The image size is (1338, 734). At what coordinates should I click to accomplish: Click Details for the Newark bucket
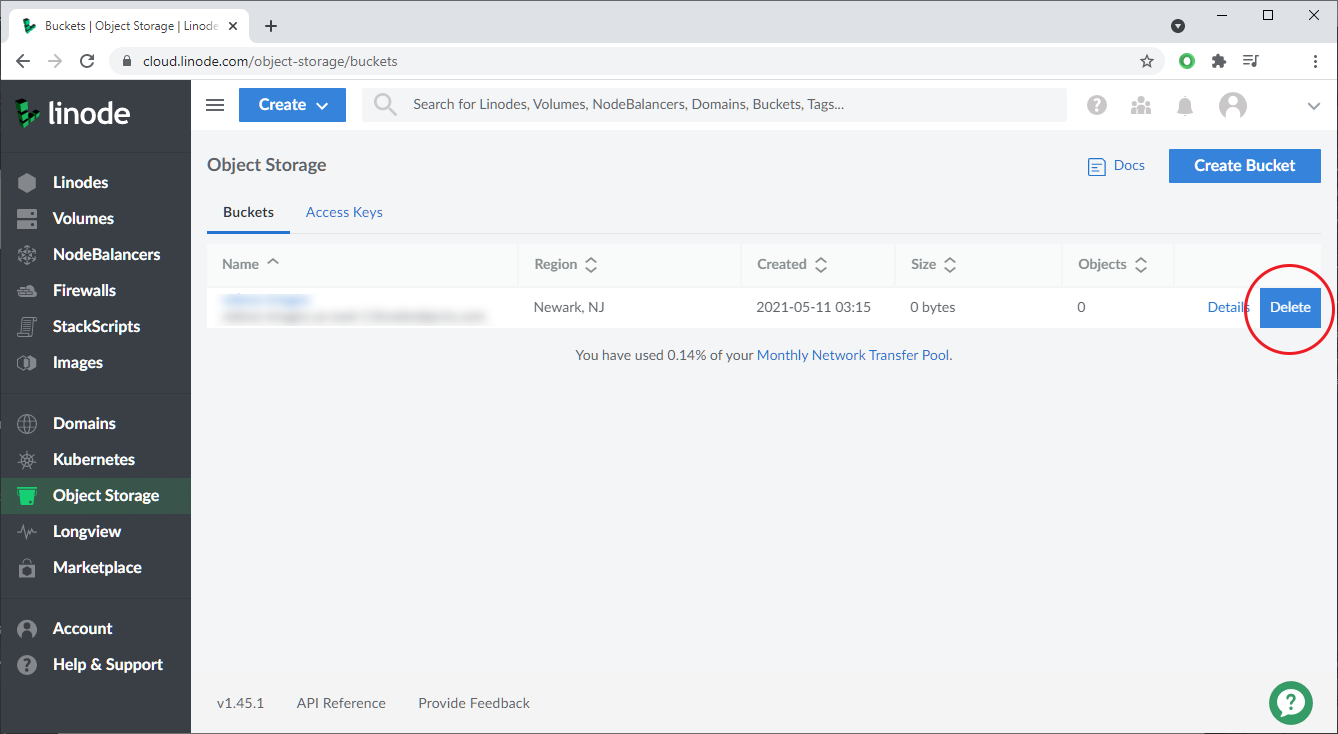pyautogui.click(x=1228, y=307)
